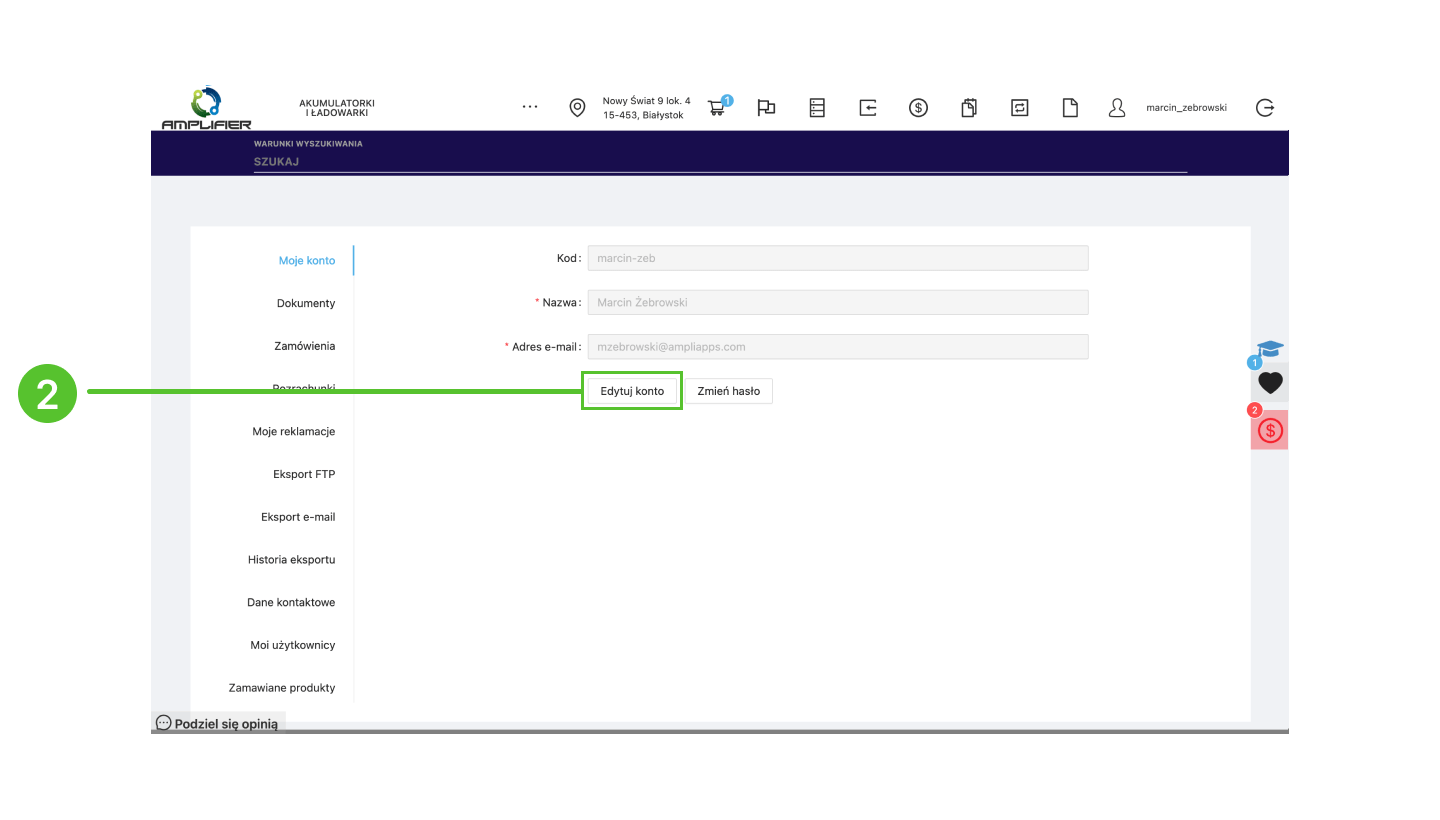Click the Nazwa input field
The height and width of the screenshot is (820, 1440).
pyautogui.click(x=838, y=302)
